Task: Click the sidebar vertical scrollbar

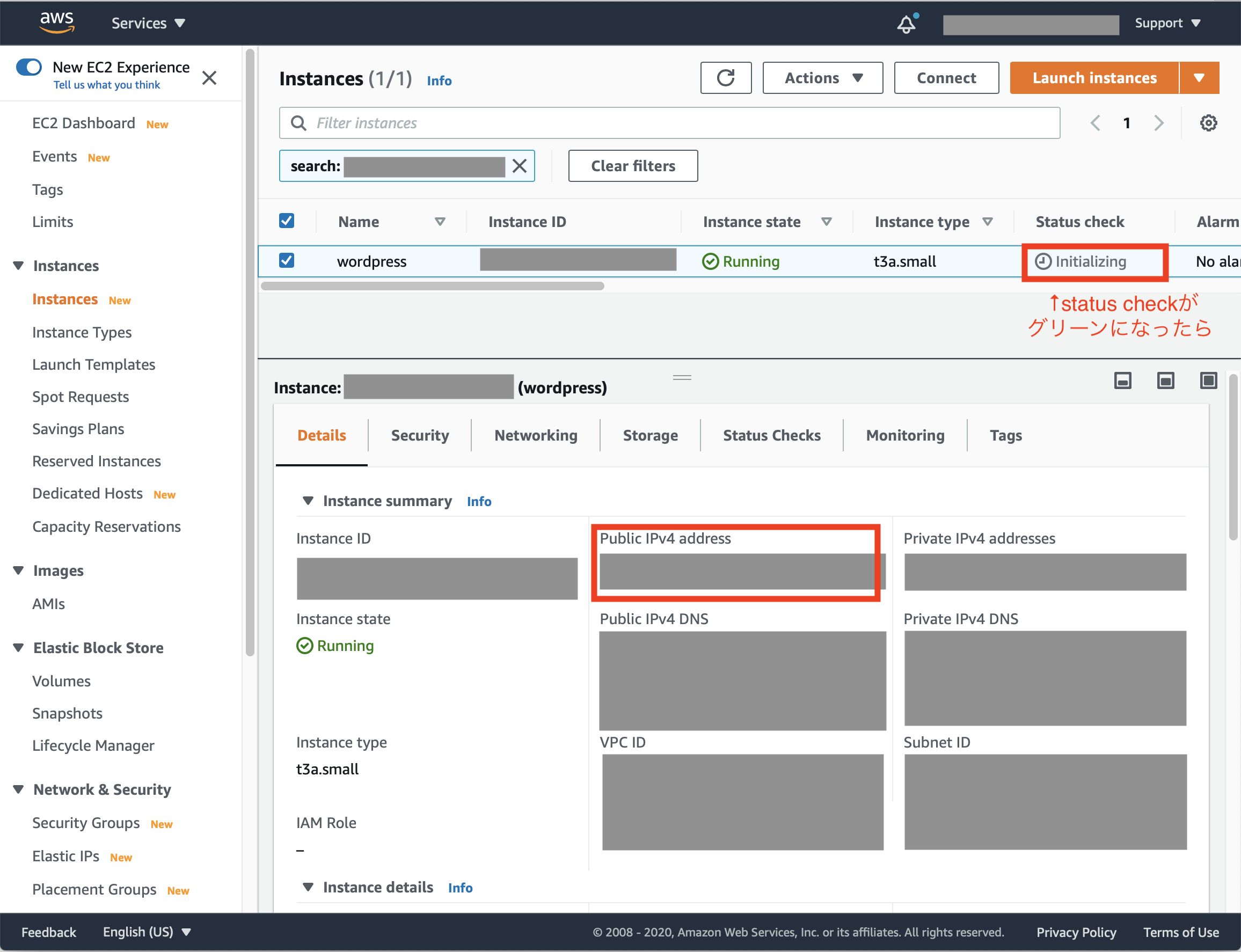Action: point(250,351)
